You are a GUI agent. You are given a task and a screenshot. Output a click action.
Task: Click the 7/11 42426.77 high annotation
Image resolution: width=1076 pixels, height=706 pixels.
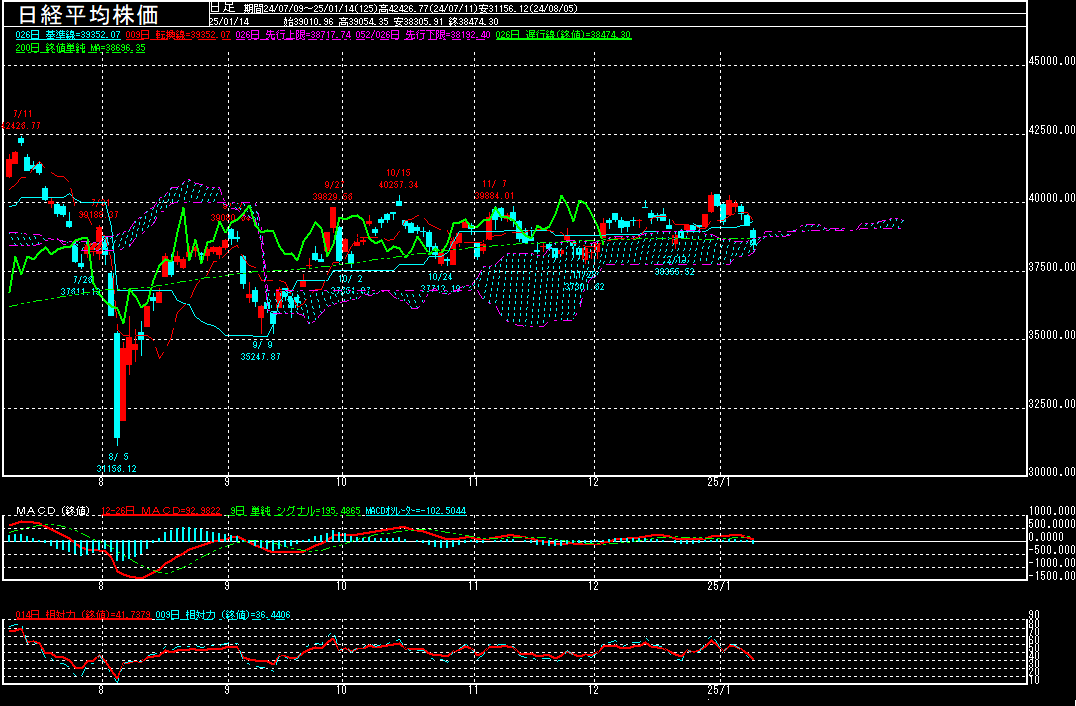pyautogui.click(x=21, y=120)
